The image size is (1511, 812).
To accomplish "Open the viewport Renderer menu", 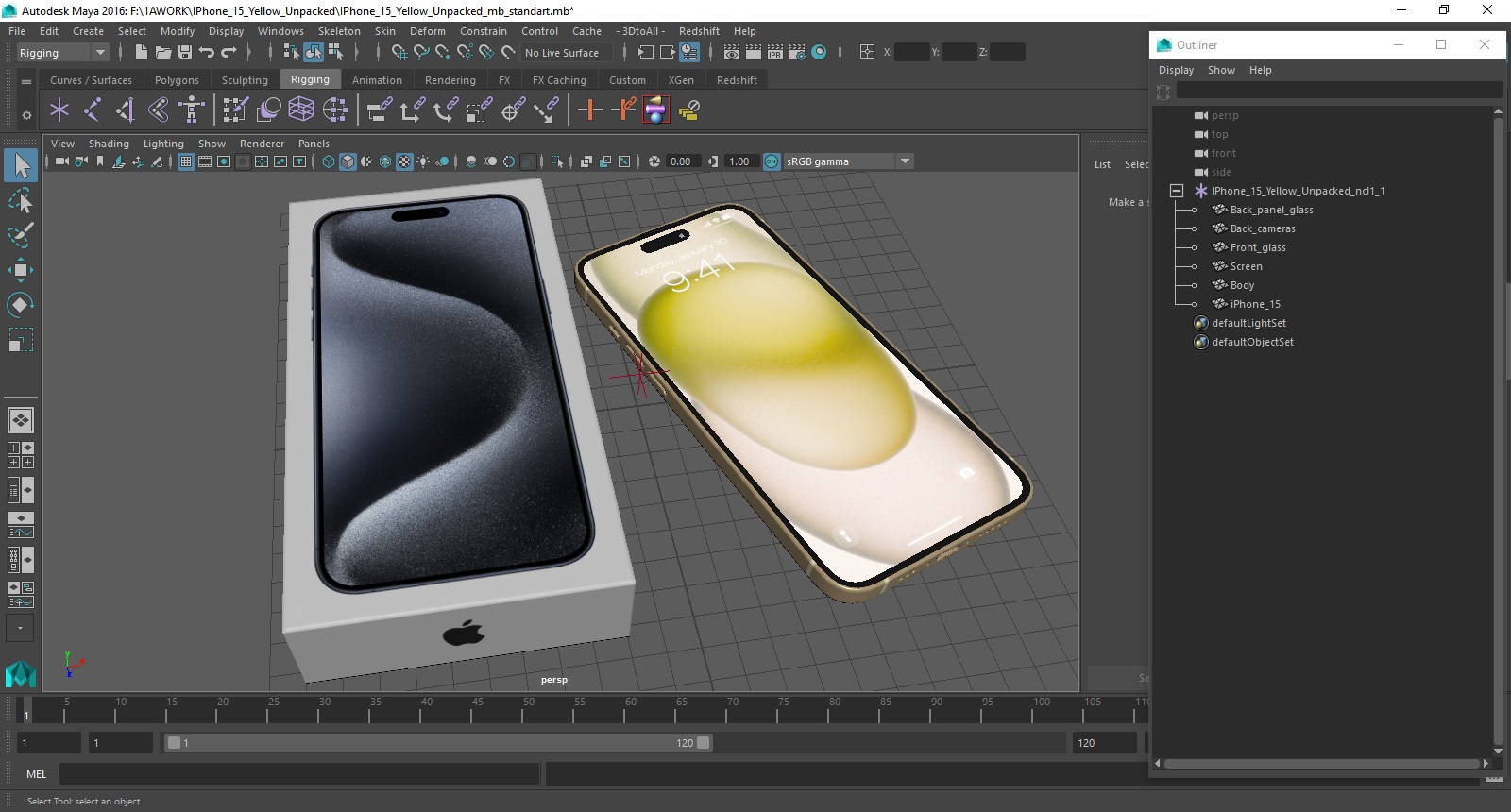I will click(x=262, y=144).
